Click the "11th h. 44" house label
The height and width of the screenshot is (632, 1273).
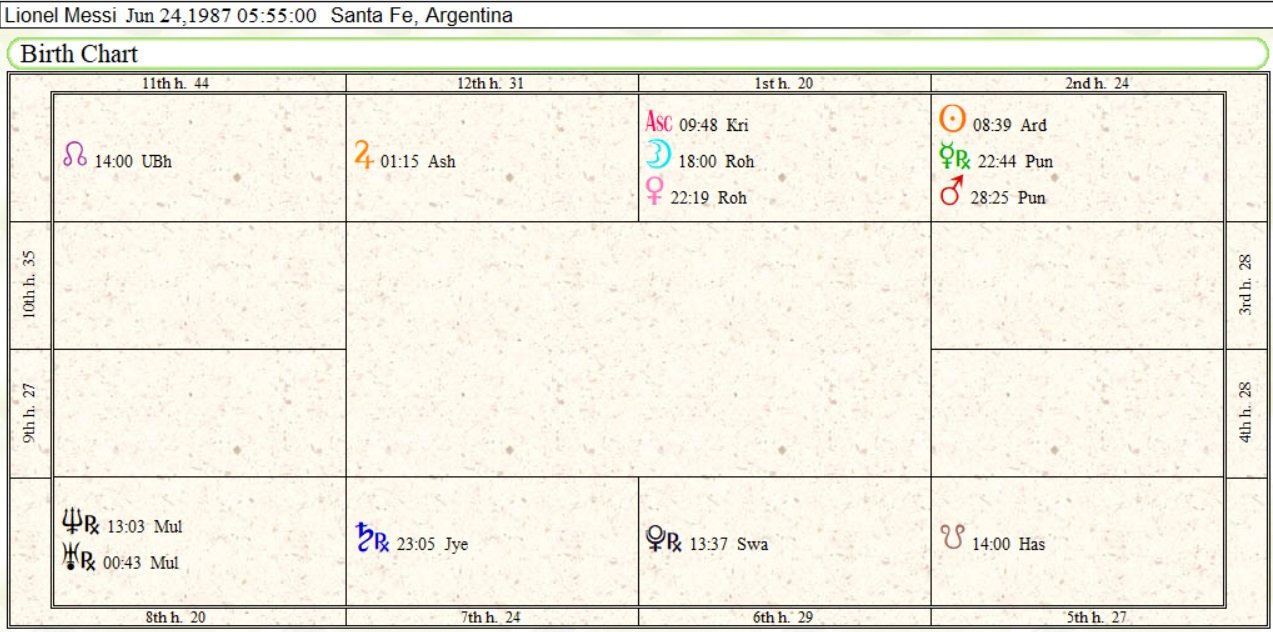click(175, 84)
